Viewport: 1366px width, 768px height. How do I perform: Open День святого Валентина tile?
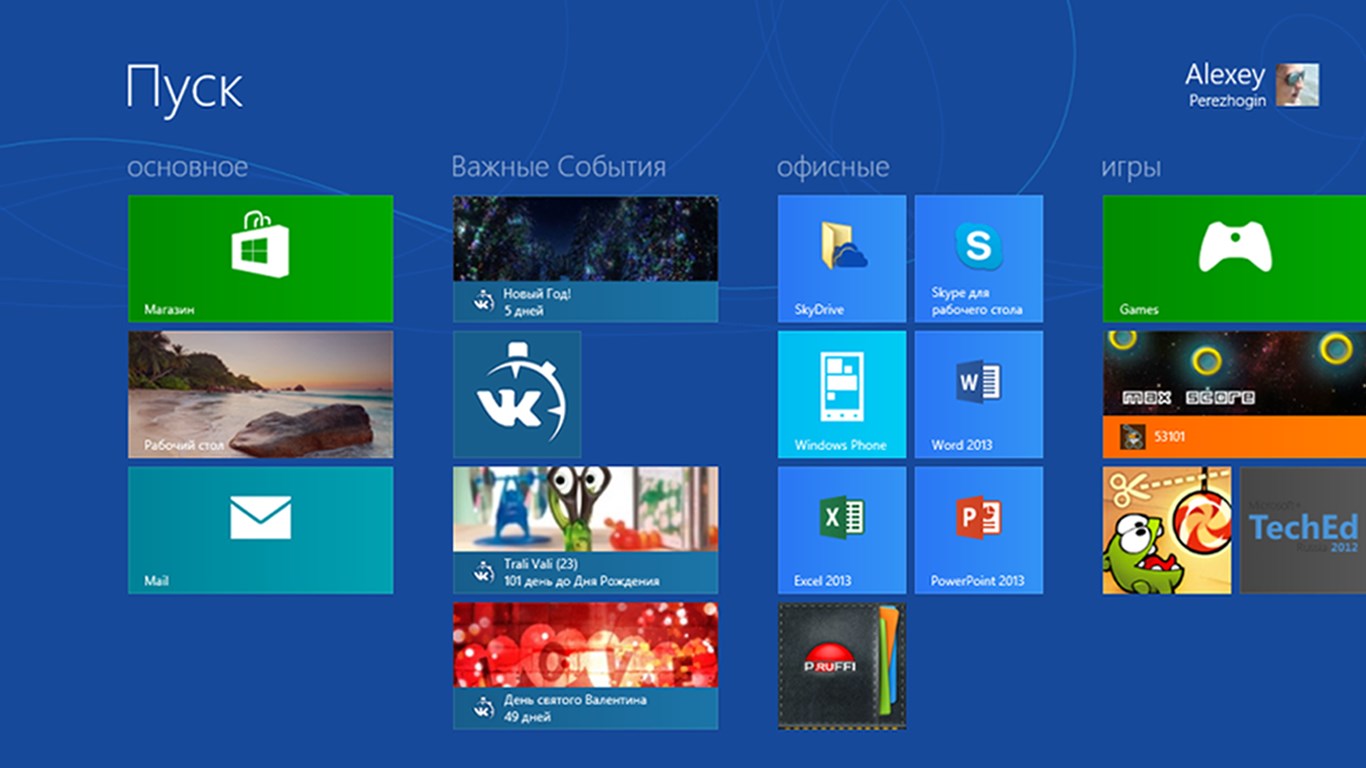pyautogui.click(x=585, y=665)
